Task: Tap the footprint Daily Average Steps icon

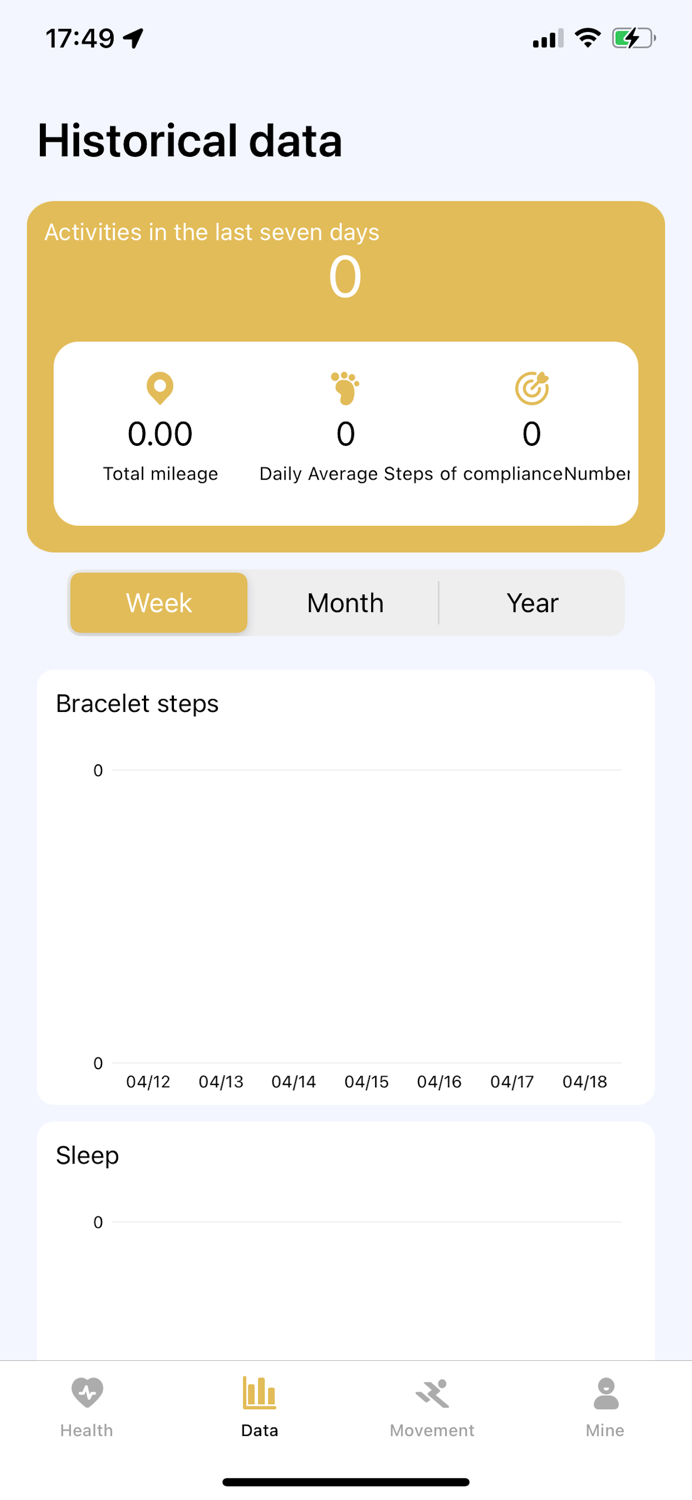Action: [x=345, y=388]
